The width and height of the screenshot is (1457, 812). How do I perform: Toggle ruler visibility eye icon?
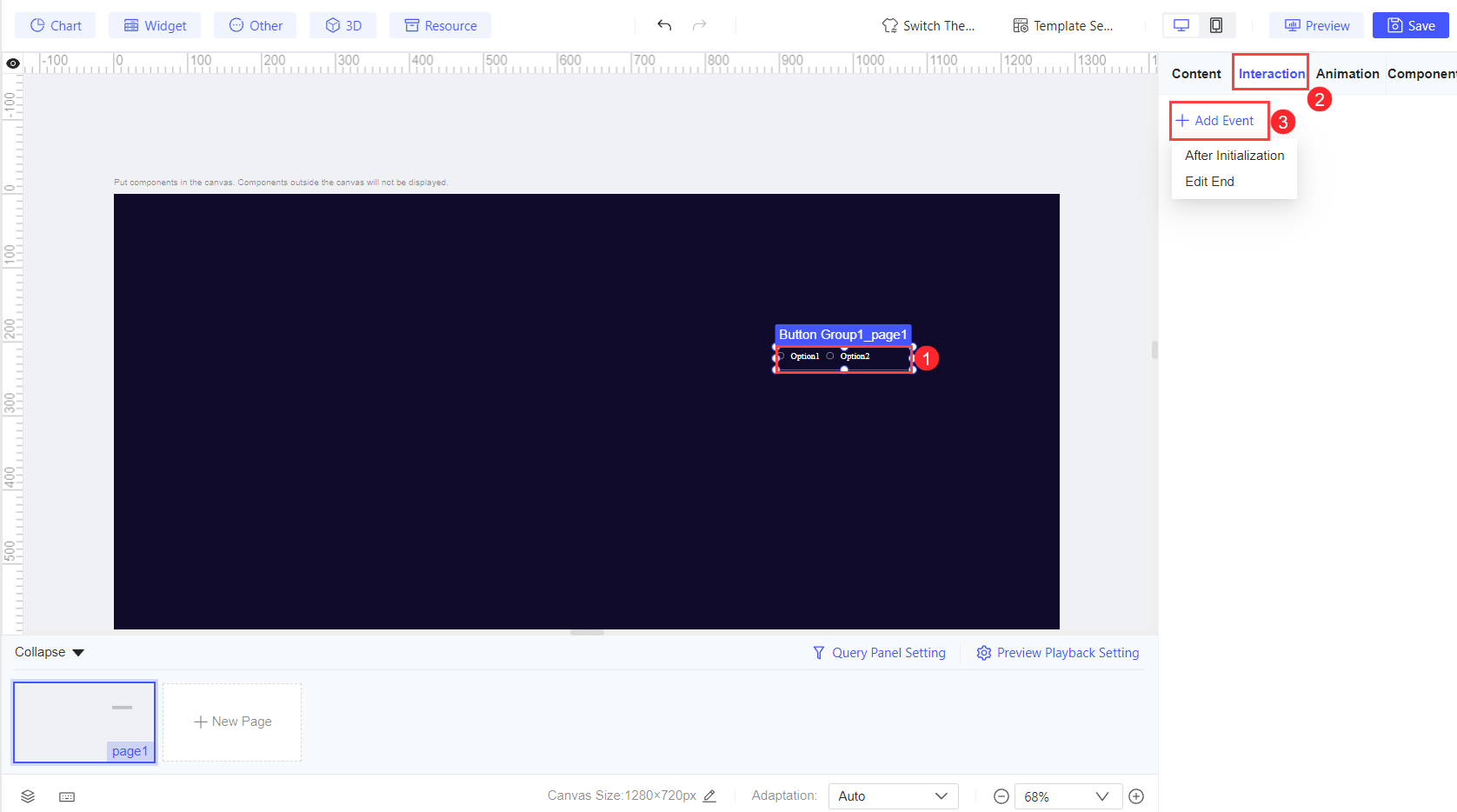[x=13, y=63]
